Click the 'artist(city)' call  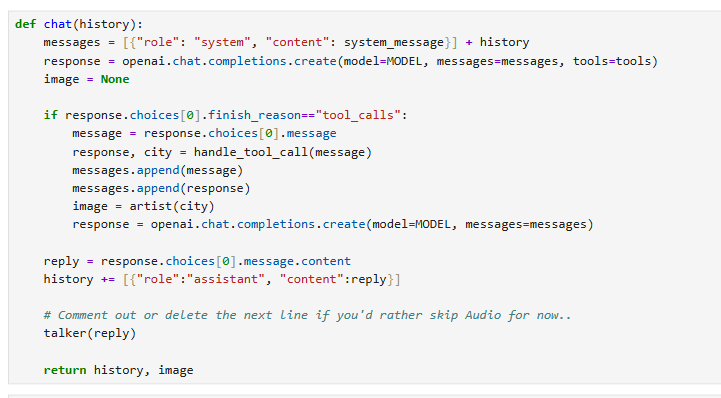[172, 206]
